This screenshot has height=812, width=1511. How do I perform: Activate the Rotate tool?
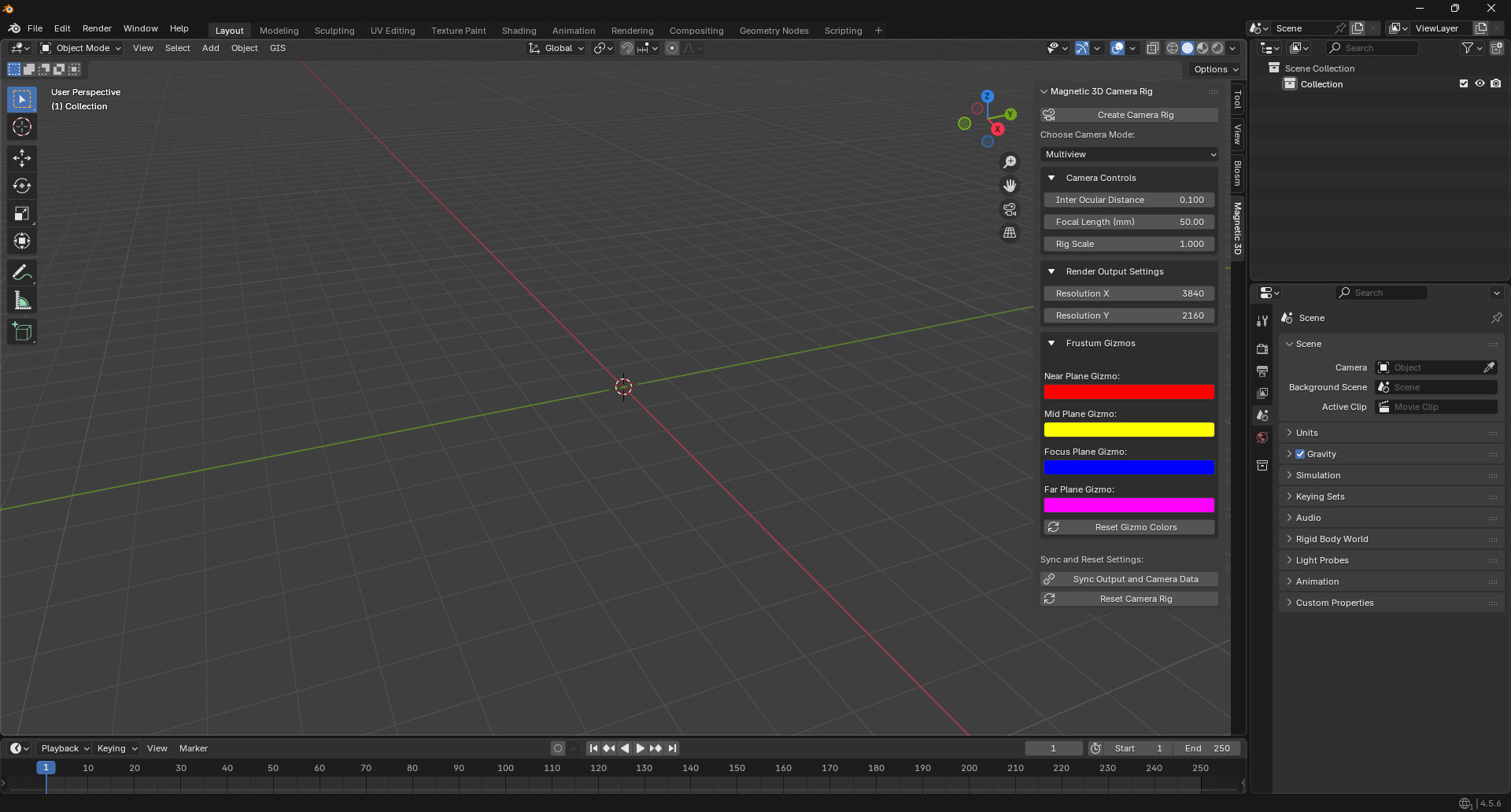pyautogui.click(x=22, y=186)
